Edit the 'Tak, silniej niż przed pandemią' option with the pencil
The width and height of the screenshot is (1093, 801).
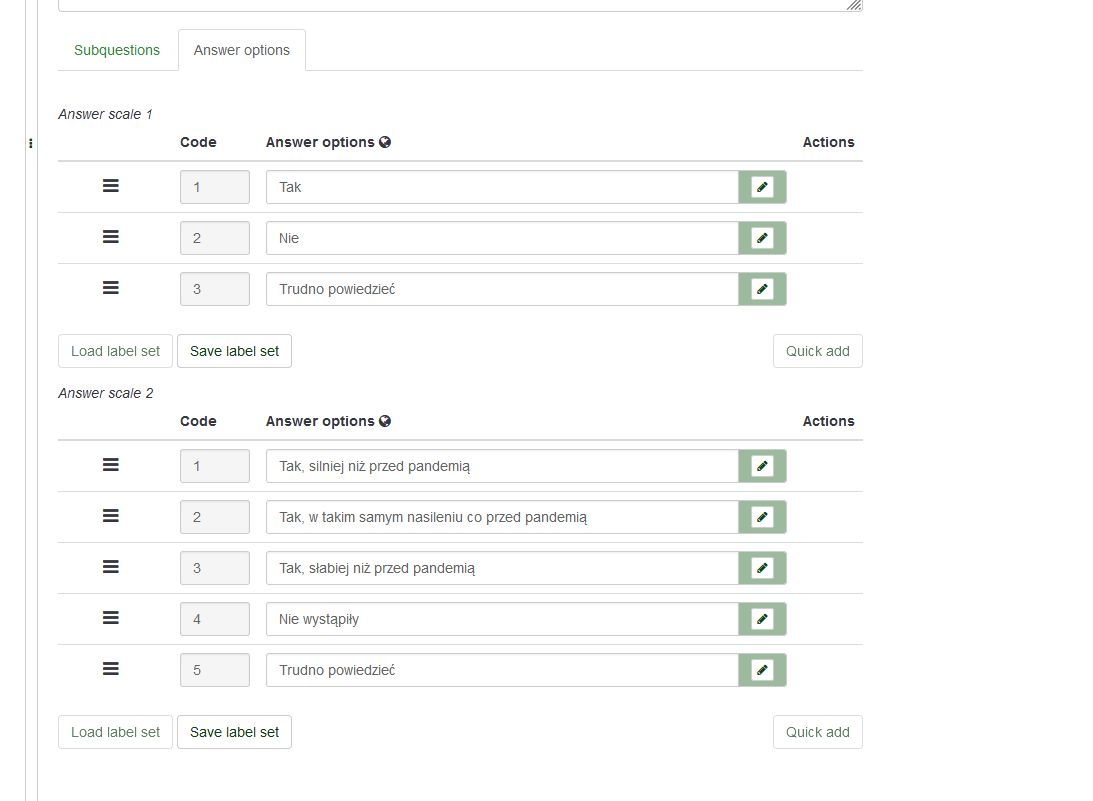[762, 466]
